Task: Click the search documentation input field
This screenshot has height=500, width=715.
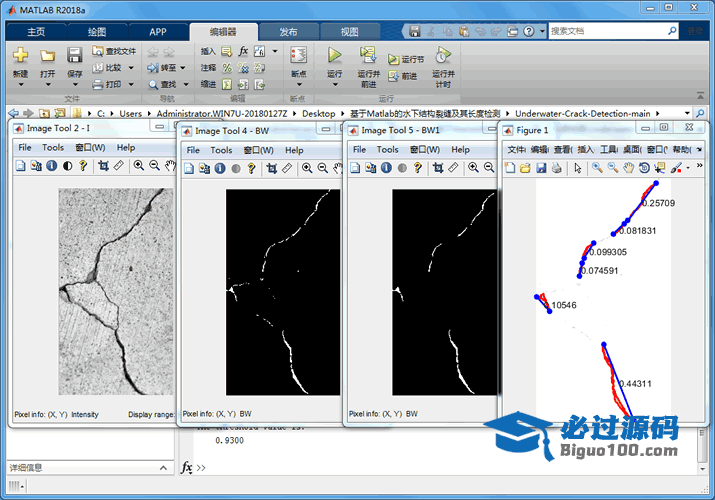Action: click(608, 31)
